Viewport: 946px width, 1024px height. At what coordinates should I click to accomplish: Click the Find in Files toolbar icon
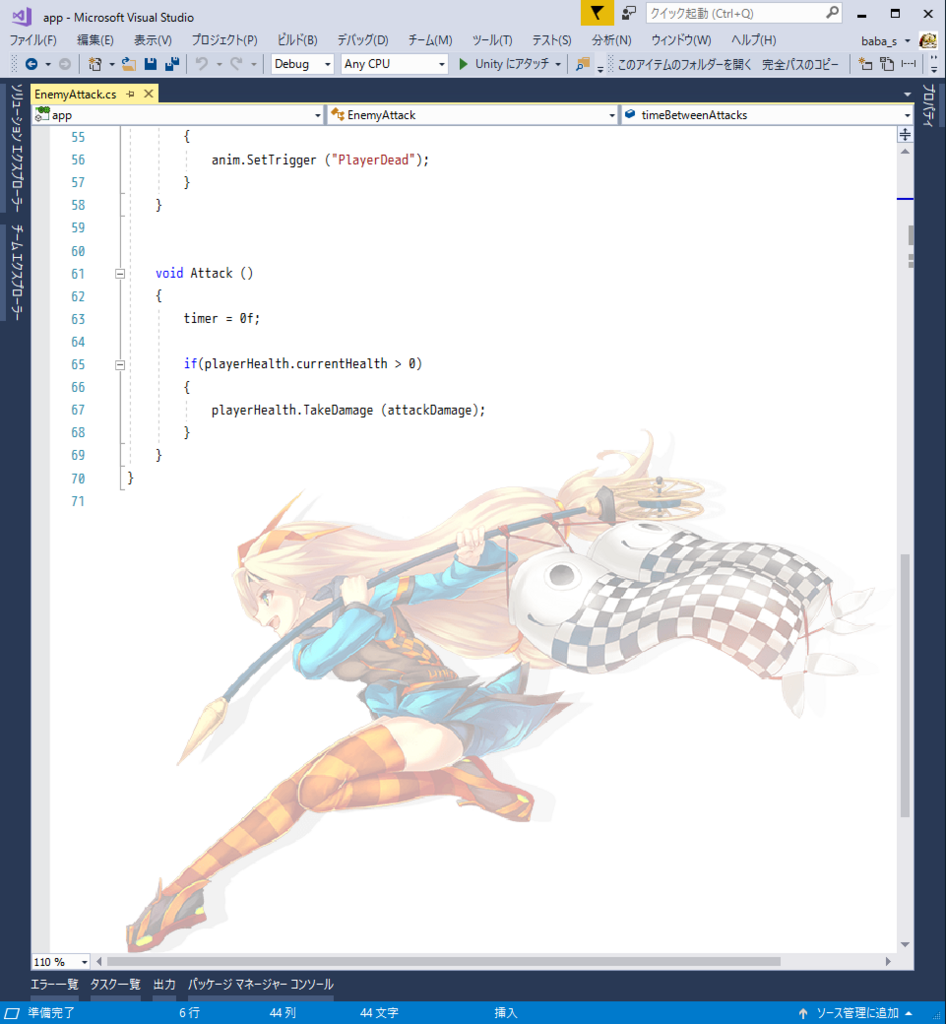click(582, 64)
